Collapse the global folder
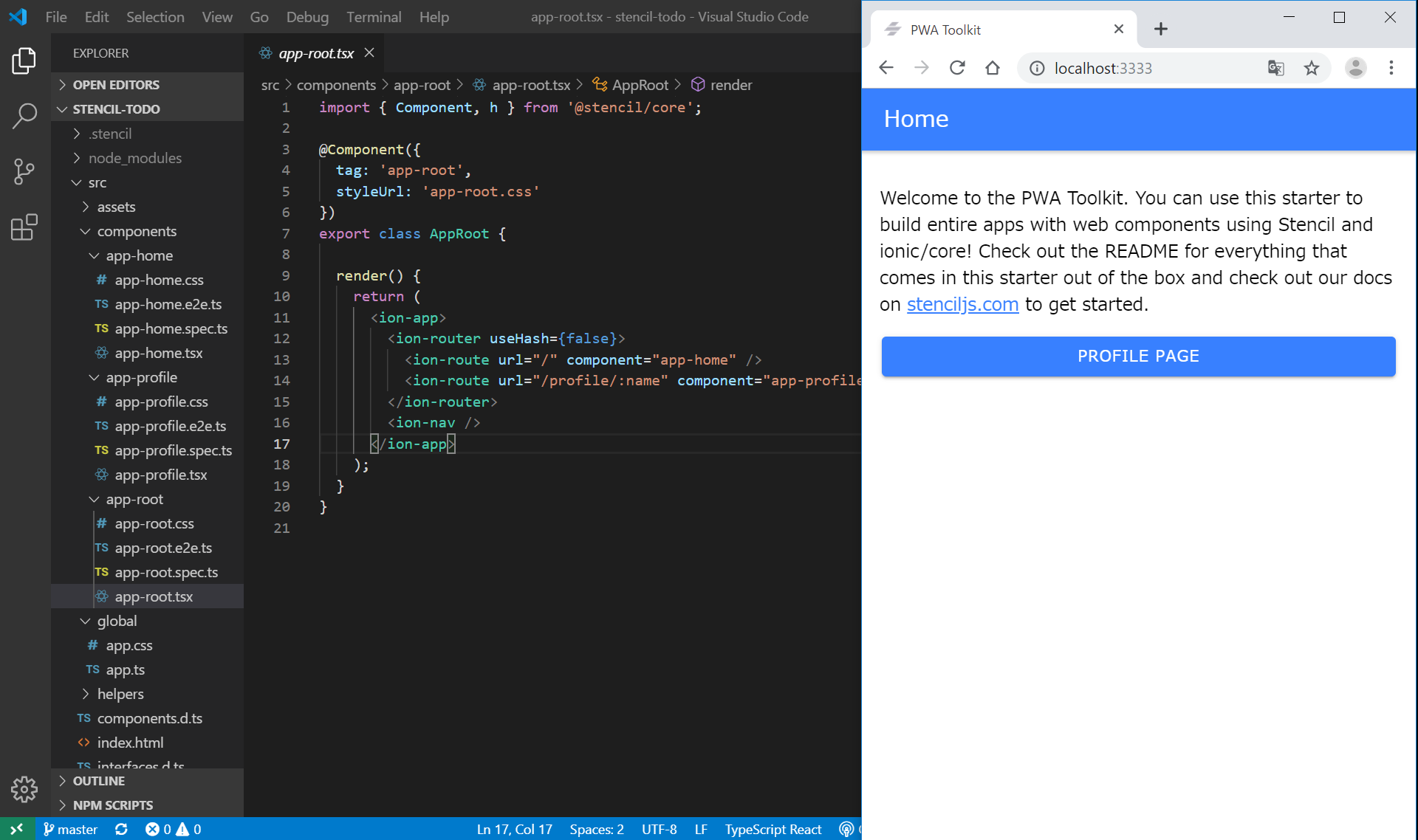Image resolution: width=1418 pixels, height=840 pixels. pos(148,620)
